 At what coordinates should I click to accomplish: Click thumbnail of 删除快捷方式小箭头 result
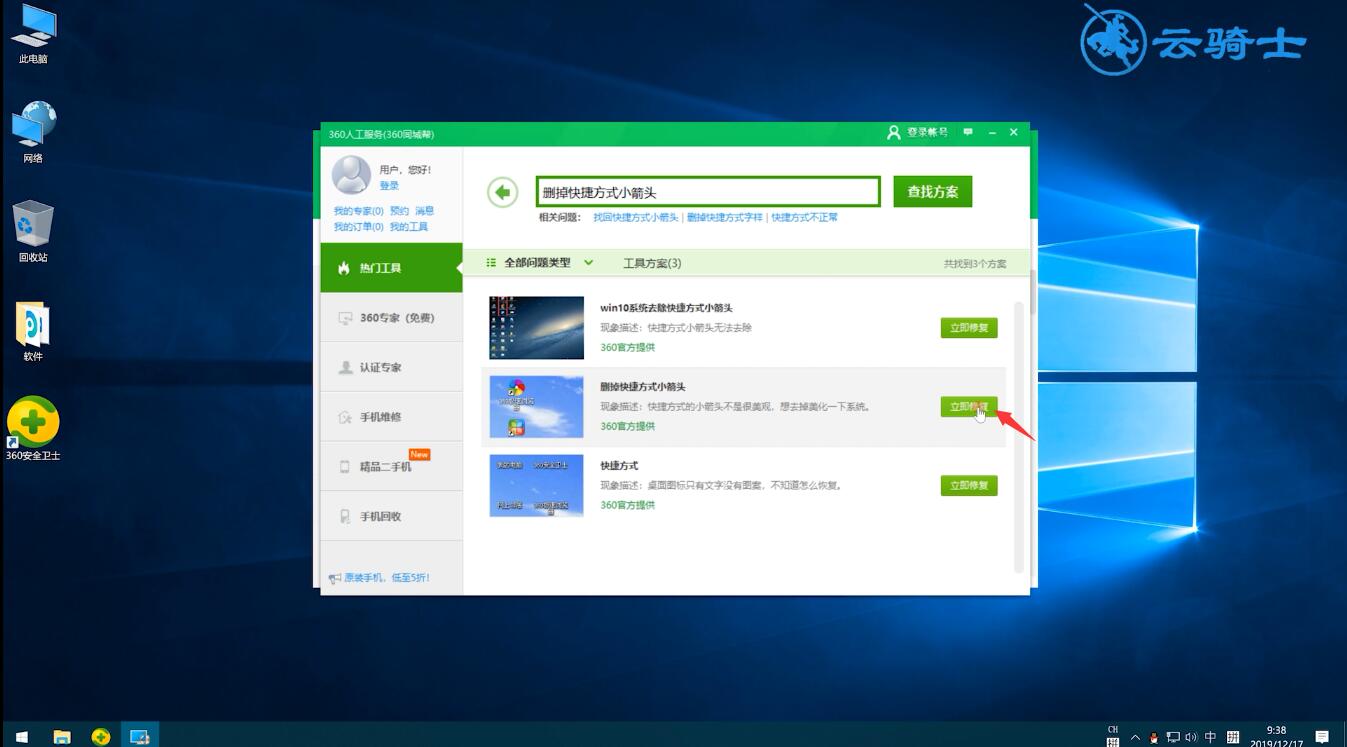coord(536,406)
